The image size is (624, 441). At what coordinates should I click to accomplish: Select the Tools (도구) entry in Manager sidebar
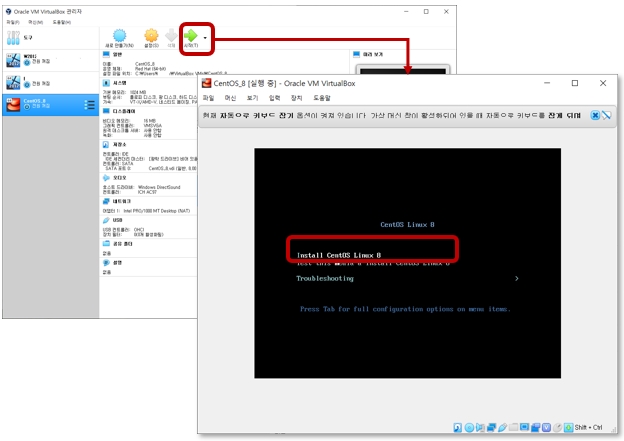tap(50, 38)
